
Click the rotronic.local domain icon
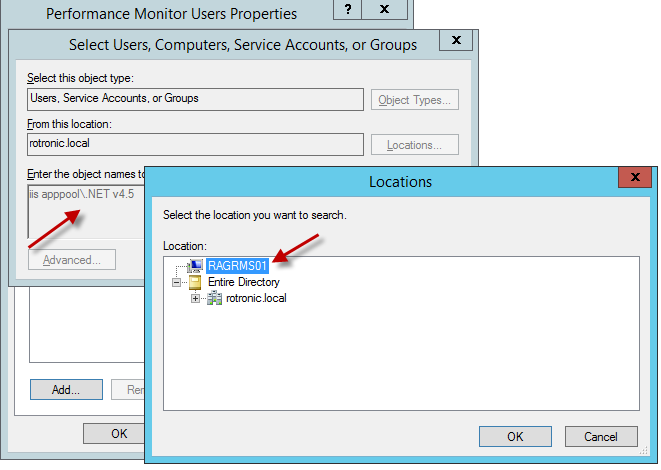(214, 298)
